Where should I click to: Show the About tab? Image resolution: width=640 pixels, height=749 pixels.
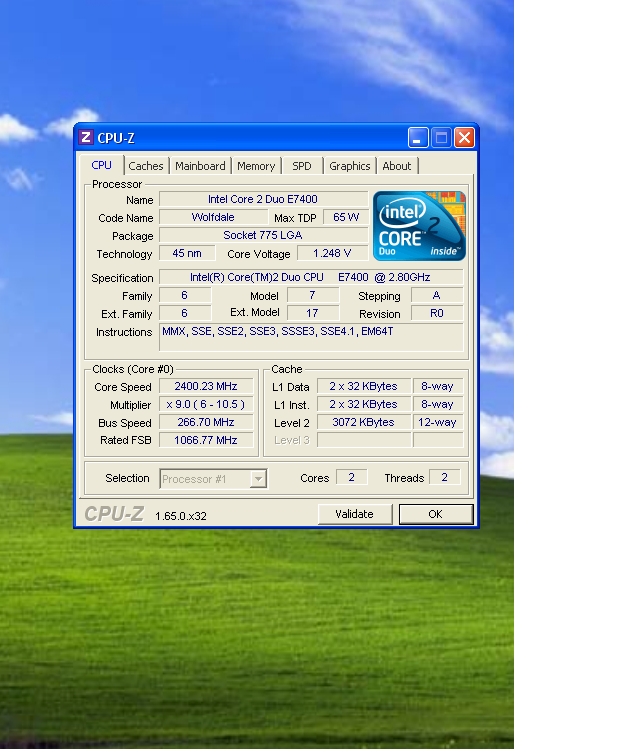tap(396, 166)
